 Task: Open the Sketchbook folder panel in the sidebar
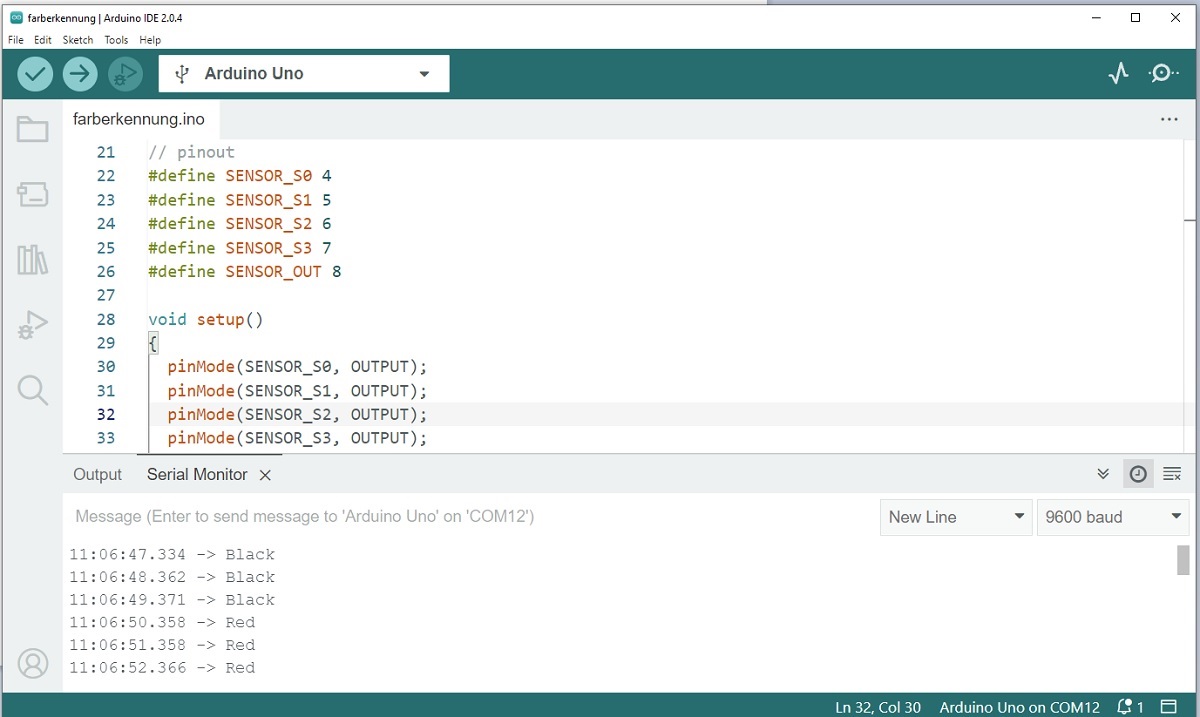[33, 129]
